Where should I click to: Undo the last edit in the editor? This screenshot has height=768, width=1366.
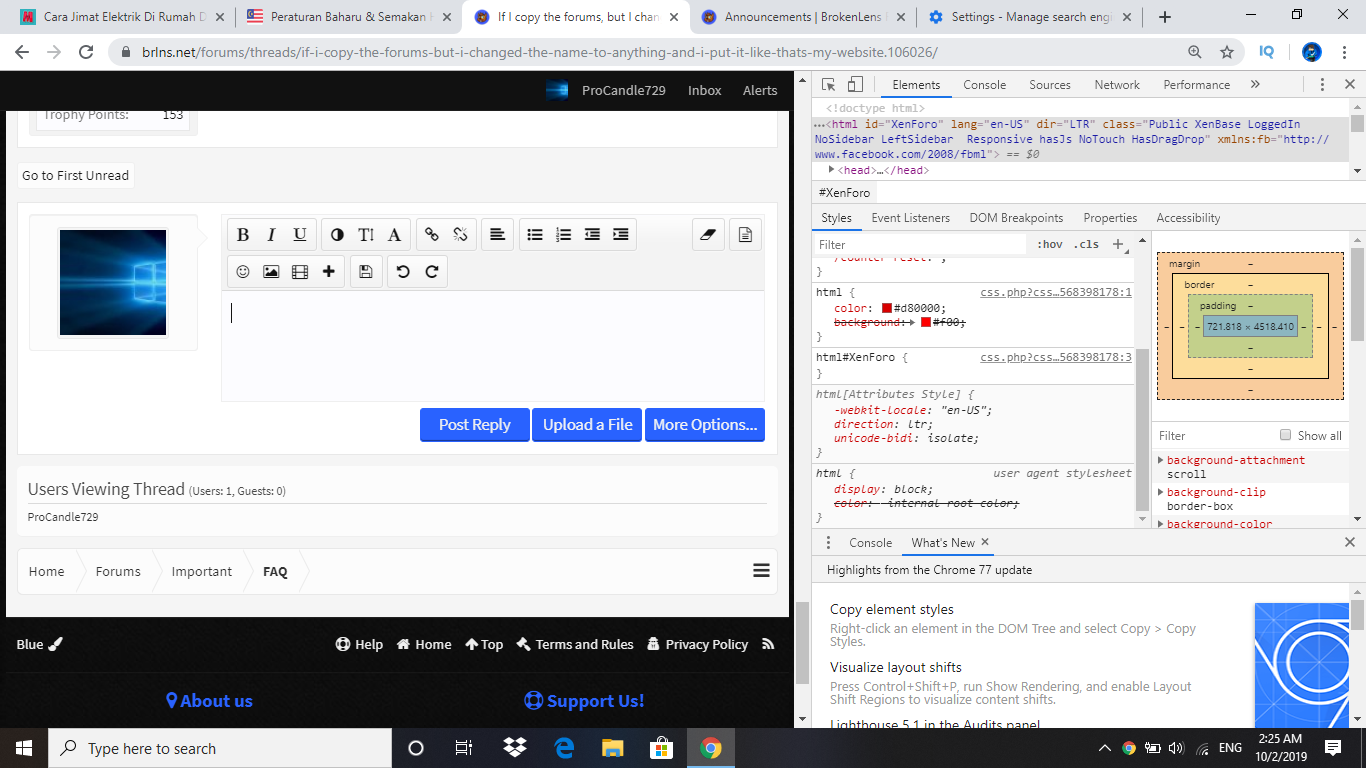click(403, 272)
